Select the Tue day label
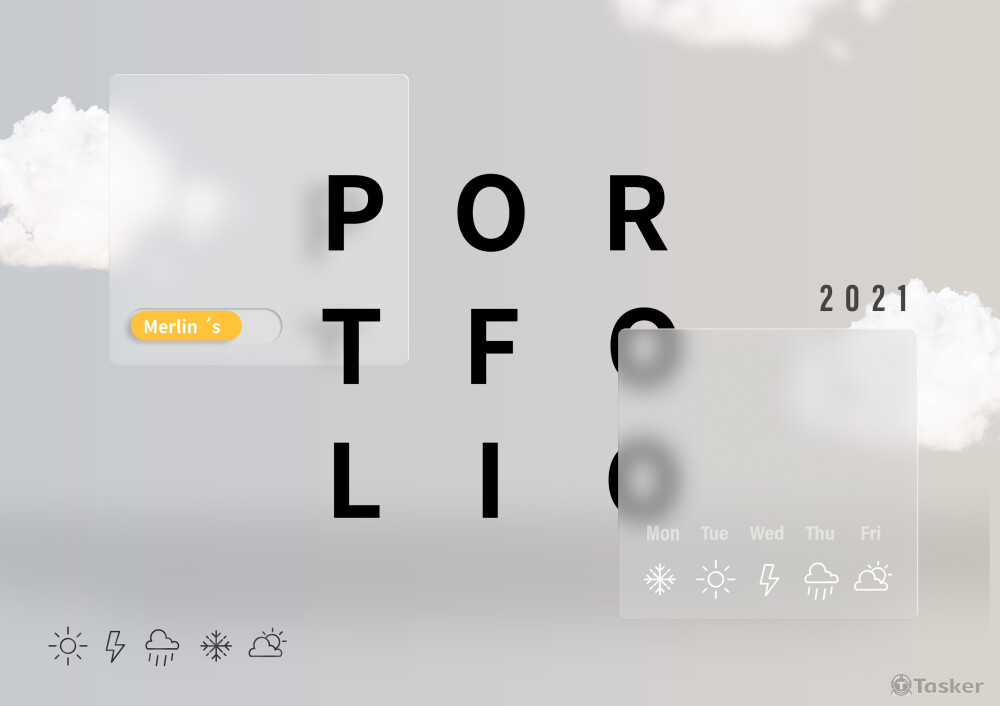 click(x=714, y=533)
